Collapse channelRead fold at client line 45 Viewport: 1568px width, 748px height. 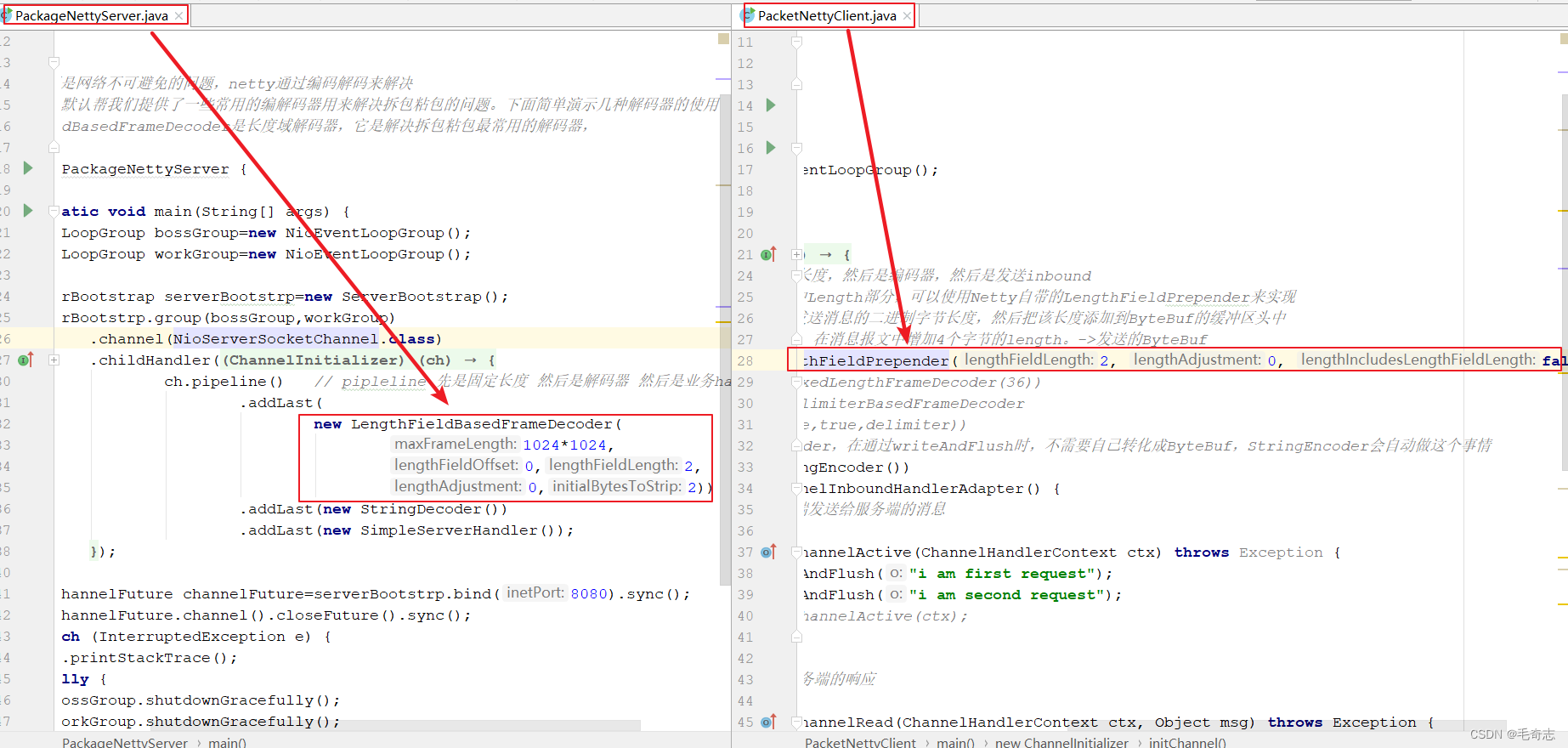pos(796,722)
